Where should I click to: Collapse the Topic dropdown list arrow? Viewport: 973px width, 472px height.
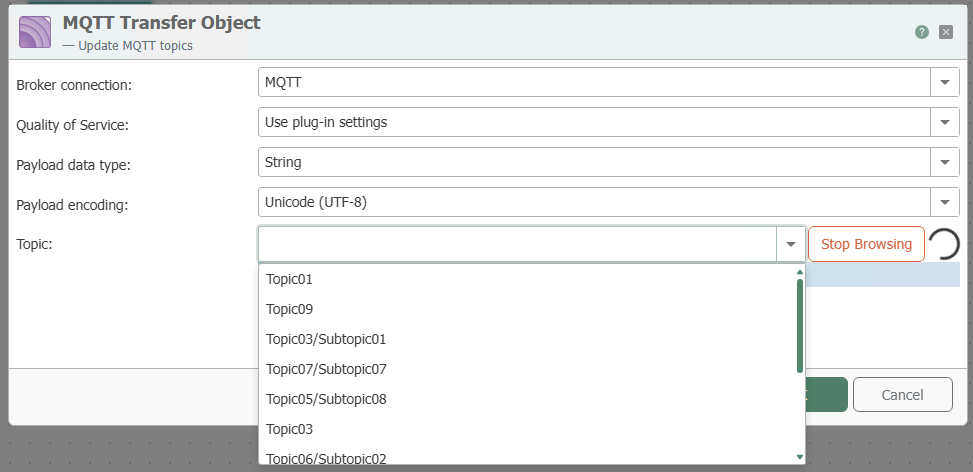tap(791, 244)
